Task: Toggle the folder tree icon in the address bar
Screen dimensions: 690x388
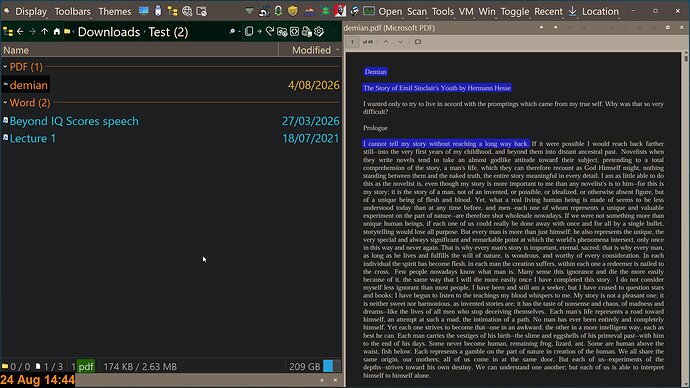Action: [7, 32]
